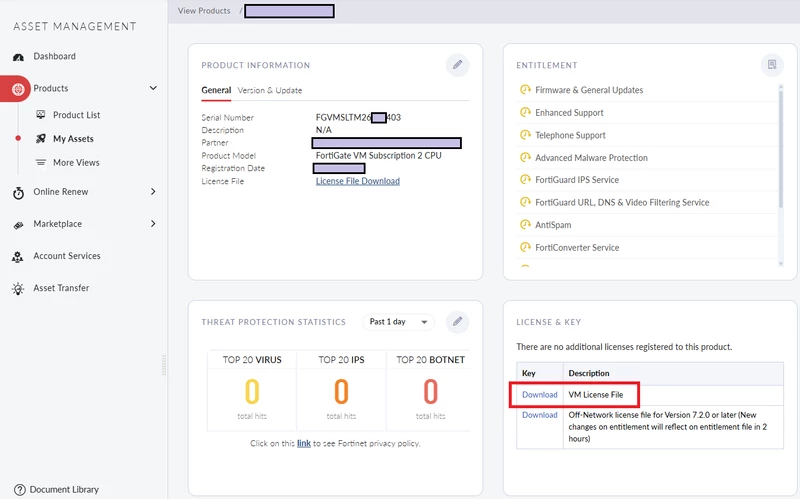Open the Fortinet privacy policy link
Viewport: 800px width, 499px height.
click(x=304, y=443)
